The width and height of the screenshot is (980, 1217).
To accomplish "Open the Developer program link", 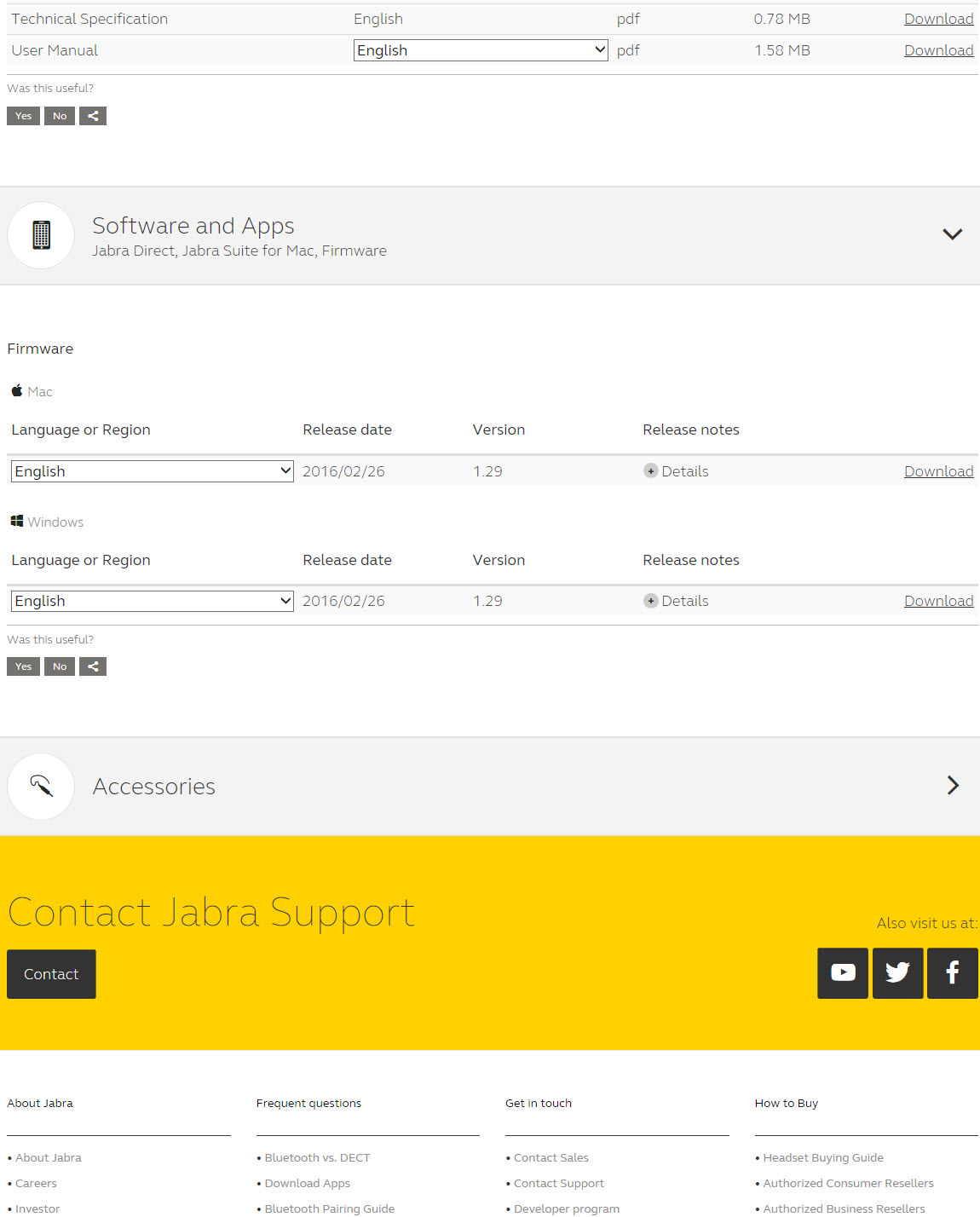I will (567, 1208).
